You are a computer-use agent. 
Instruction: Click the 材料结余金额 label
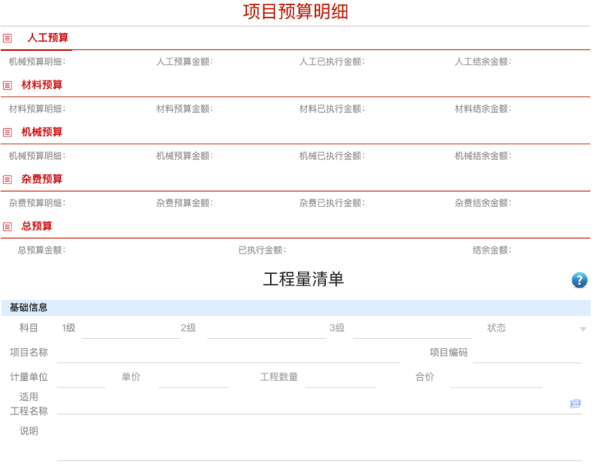(483, 109)
